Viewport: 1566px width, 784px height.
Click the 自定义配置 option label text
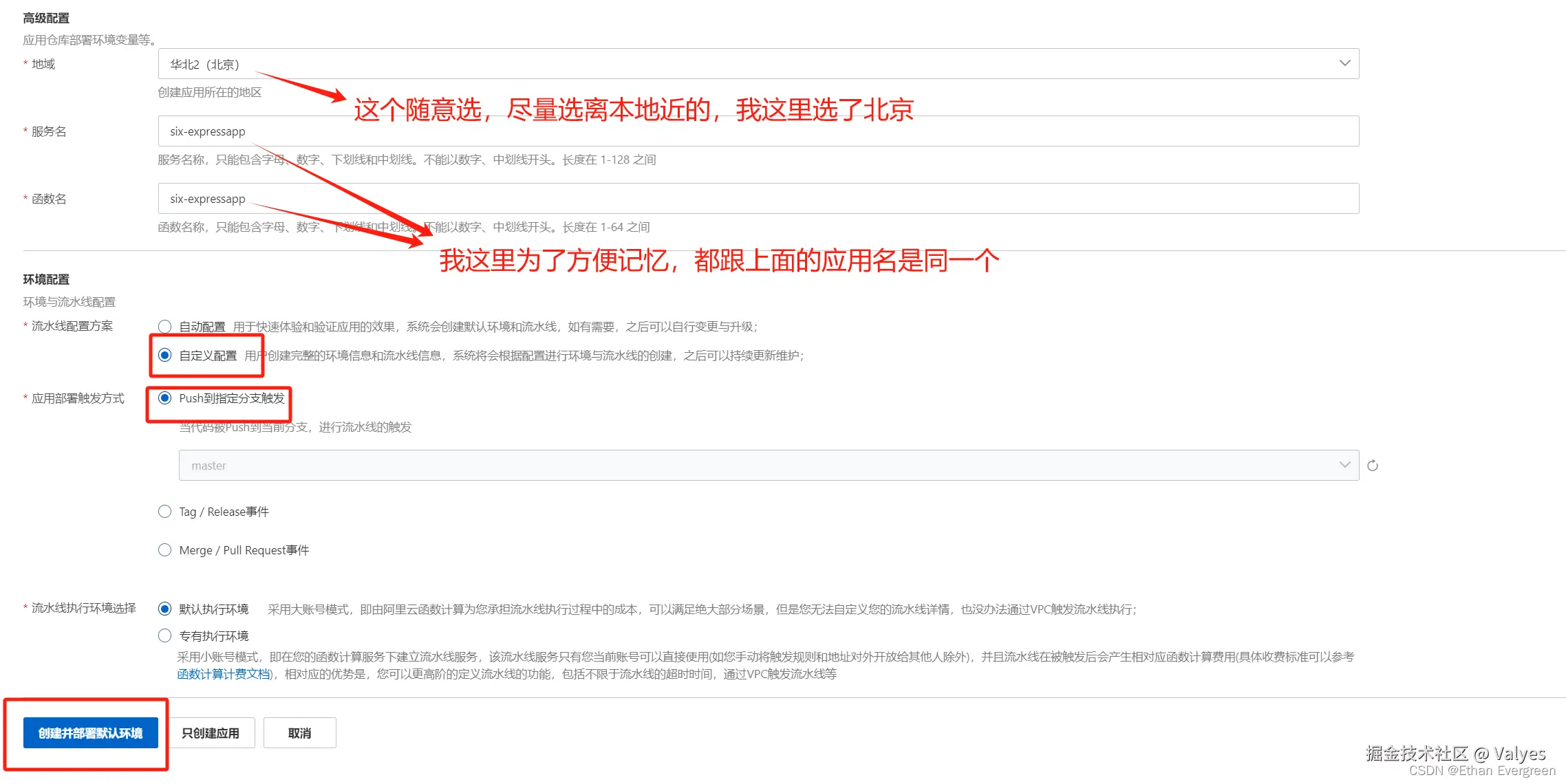coord(208,356)
